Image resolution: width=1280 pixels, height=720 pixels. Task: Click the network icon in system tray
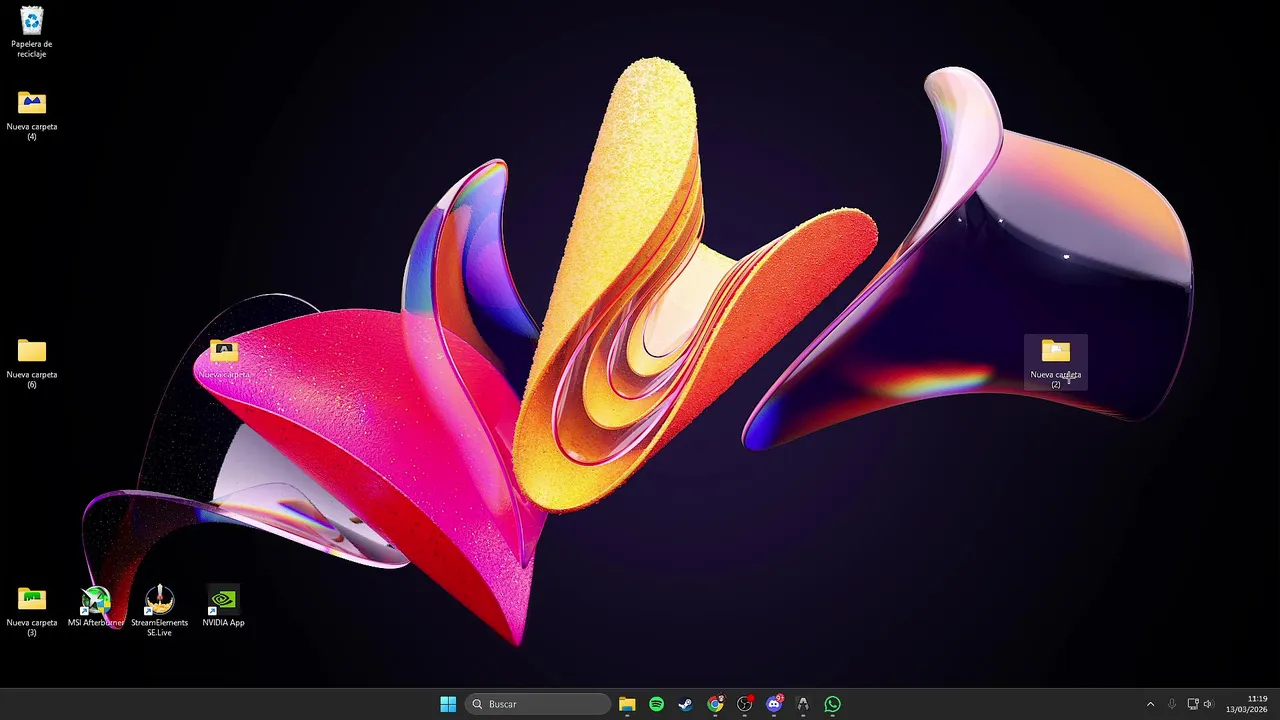pyautogui.click(x=1193, y=704)
